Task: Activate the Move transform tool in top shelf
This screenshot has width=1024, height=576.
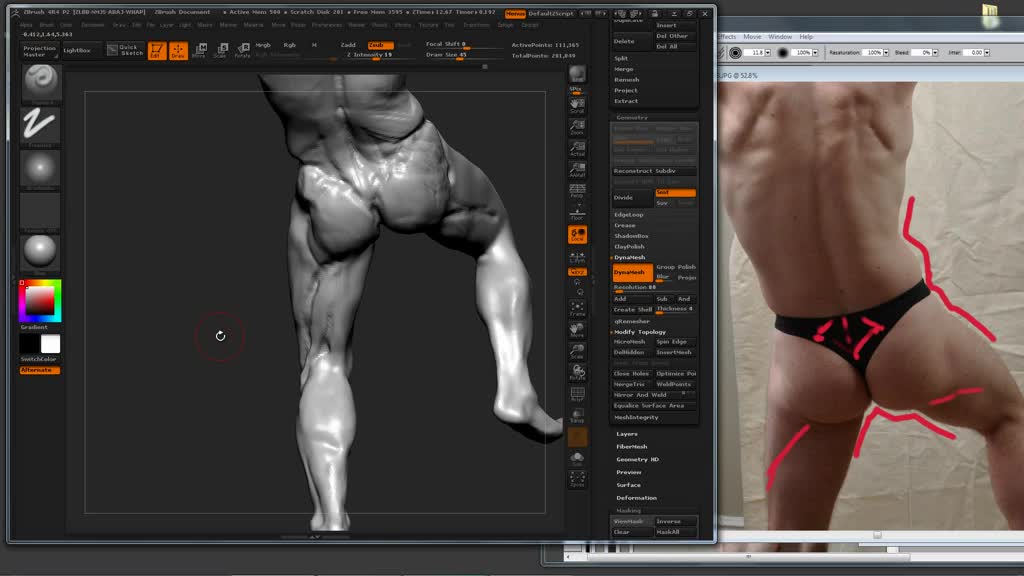Action: pos(200,50)
